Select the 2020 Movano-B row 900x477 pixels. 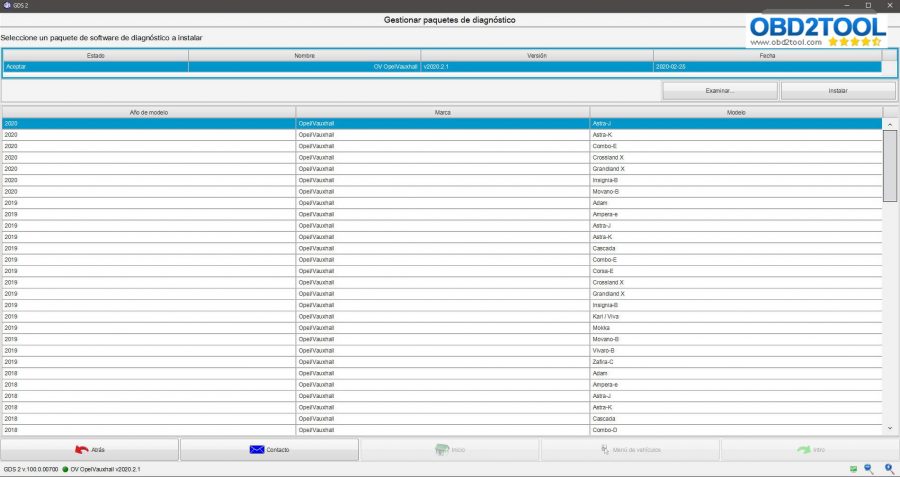pyautogui.click(x=442, y=192)
